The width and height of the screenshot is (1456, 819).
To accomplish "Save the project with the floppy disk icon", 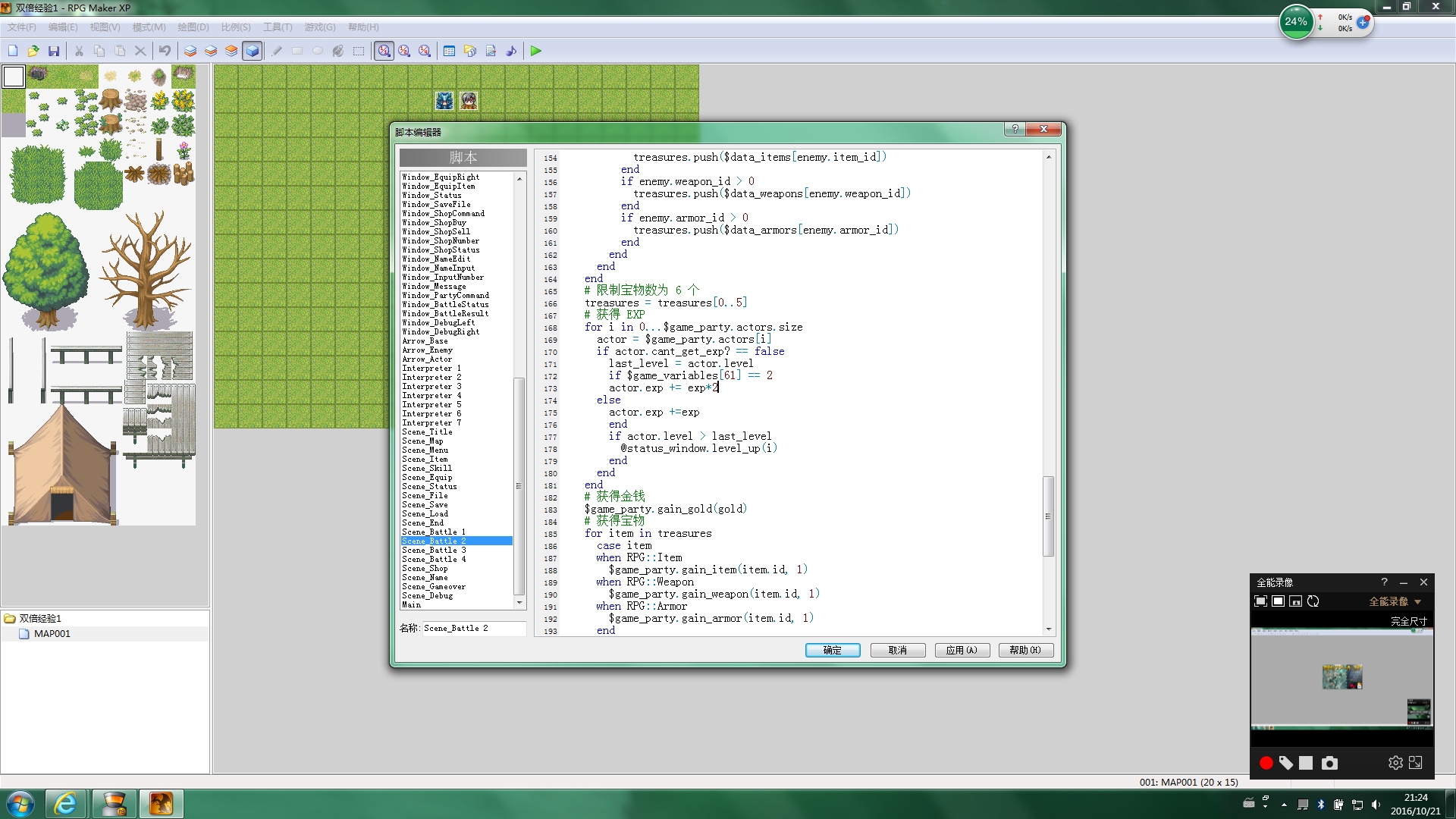I will (54, 51).
